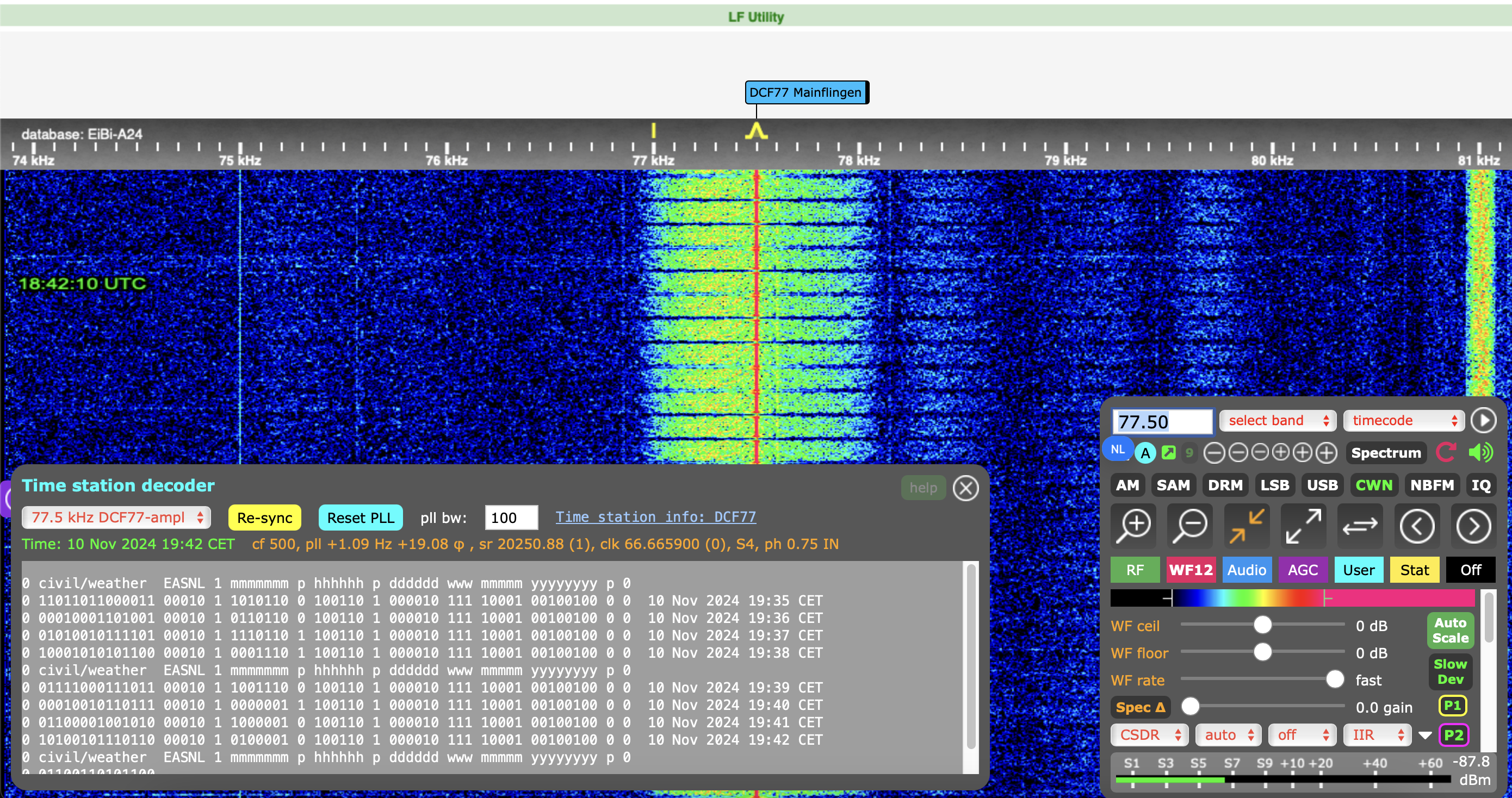Switch to the AGC panel tab

[x=1303, y=570]
